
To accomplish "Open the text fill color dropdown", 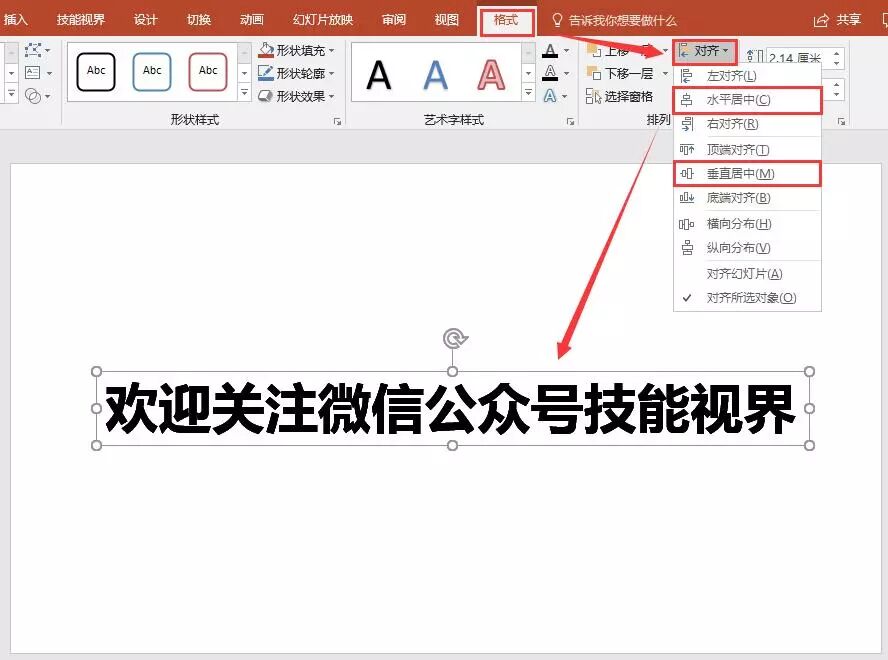I will click(566, 52).
